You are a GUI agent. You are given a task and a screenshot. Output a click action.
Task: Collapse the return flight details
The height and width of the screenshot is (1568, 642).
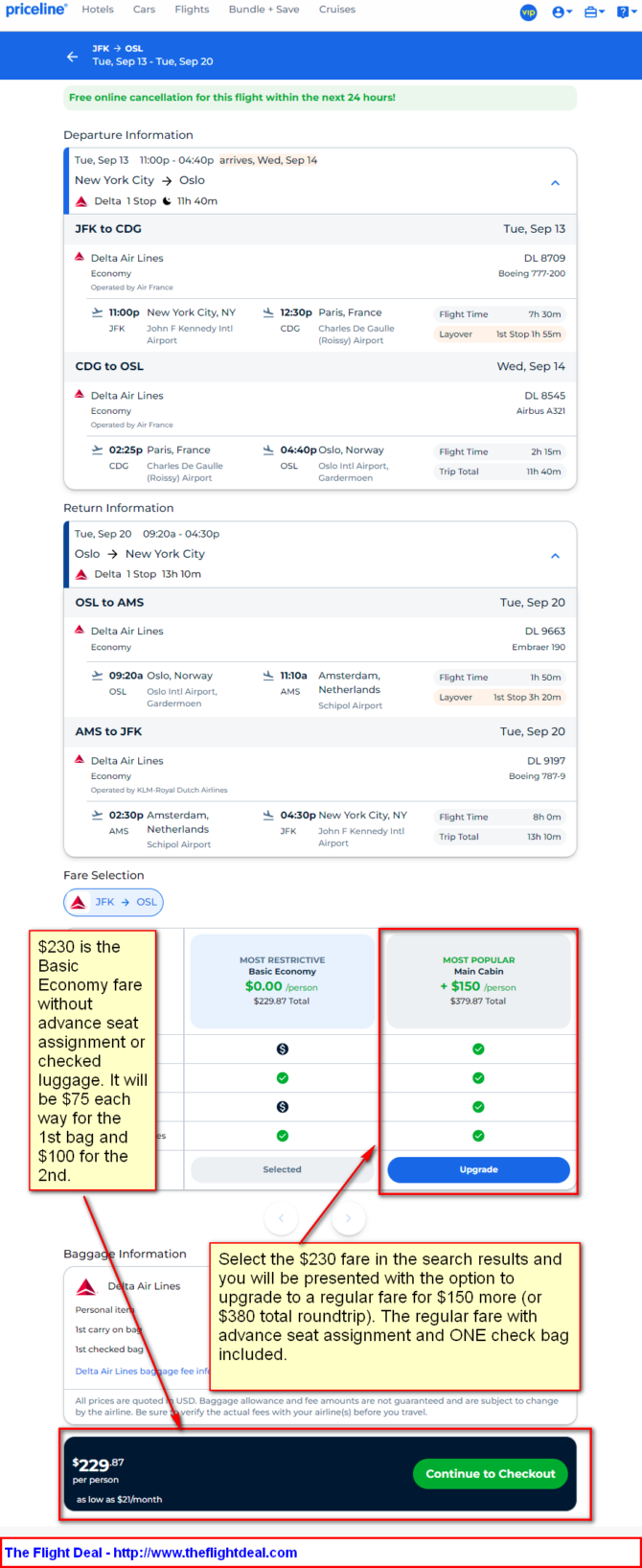pyautogui.click(x=555, y=556)
